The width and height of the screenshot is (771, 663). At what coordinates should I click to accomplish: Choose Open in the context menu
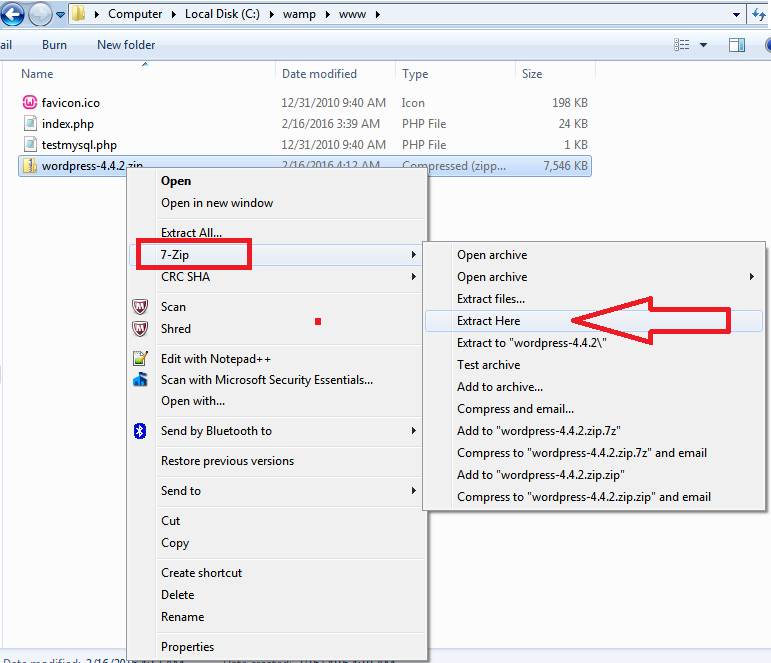coord(277,181)
